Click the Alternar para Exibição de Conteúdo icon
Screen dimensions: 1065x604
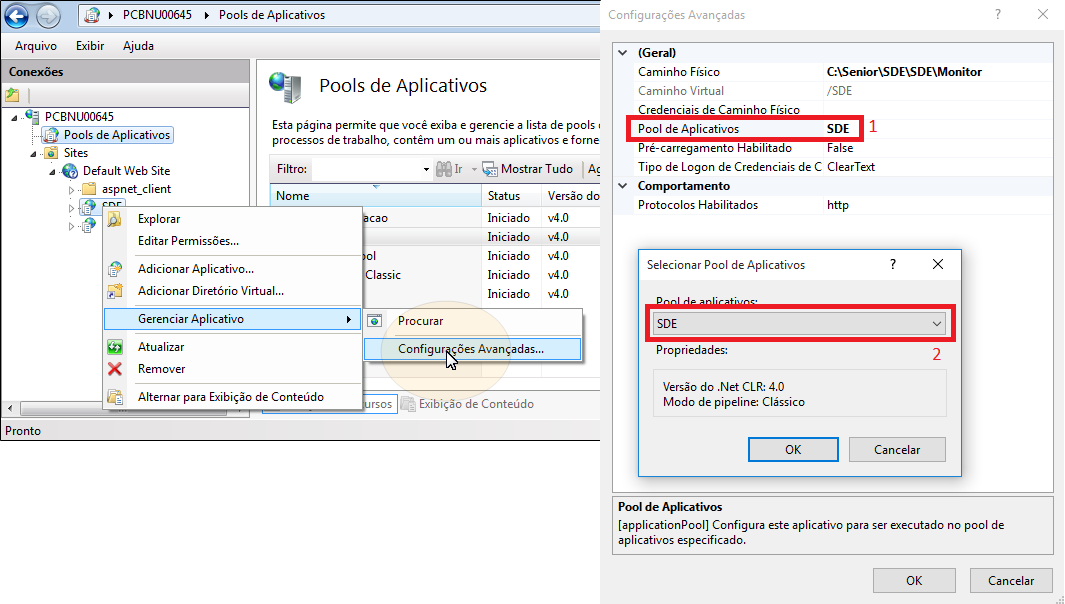[115, 397]
